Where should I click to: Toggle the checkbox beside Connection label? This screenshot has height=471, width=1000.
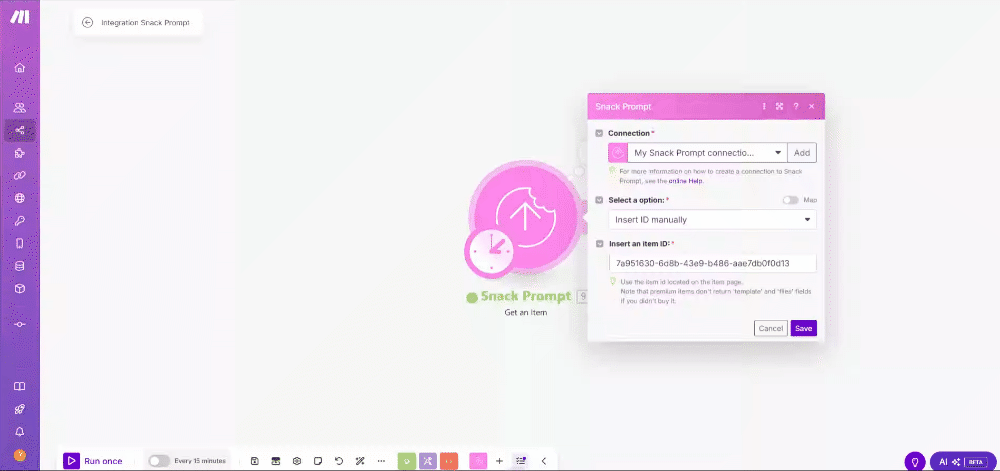tap(599, 133)
